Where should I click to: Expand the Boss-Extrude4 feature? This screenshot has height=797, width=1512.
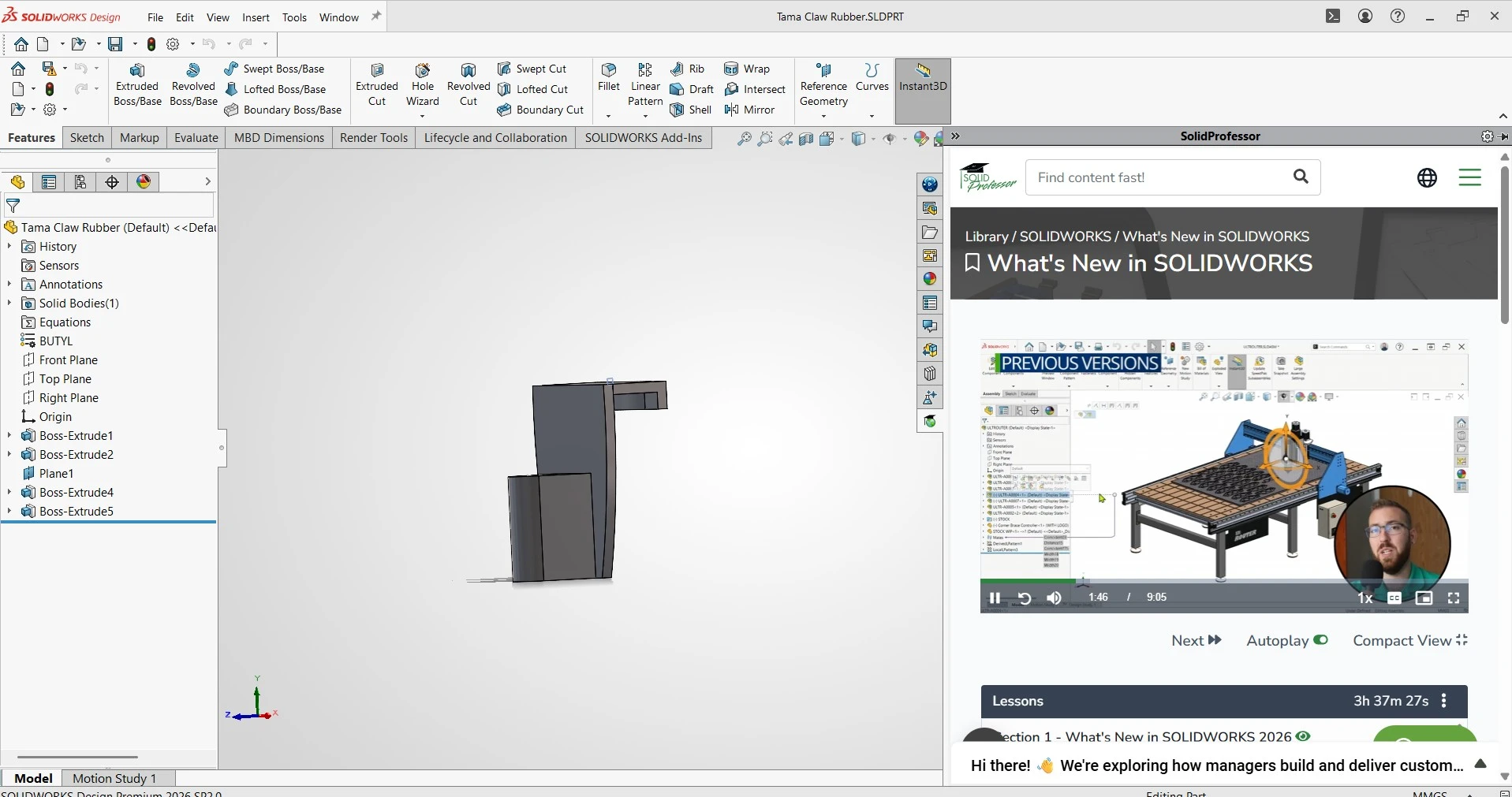[x=9, y=493]
